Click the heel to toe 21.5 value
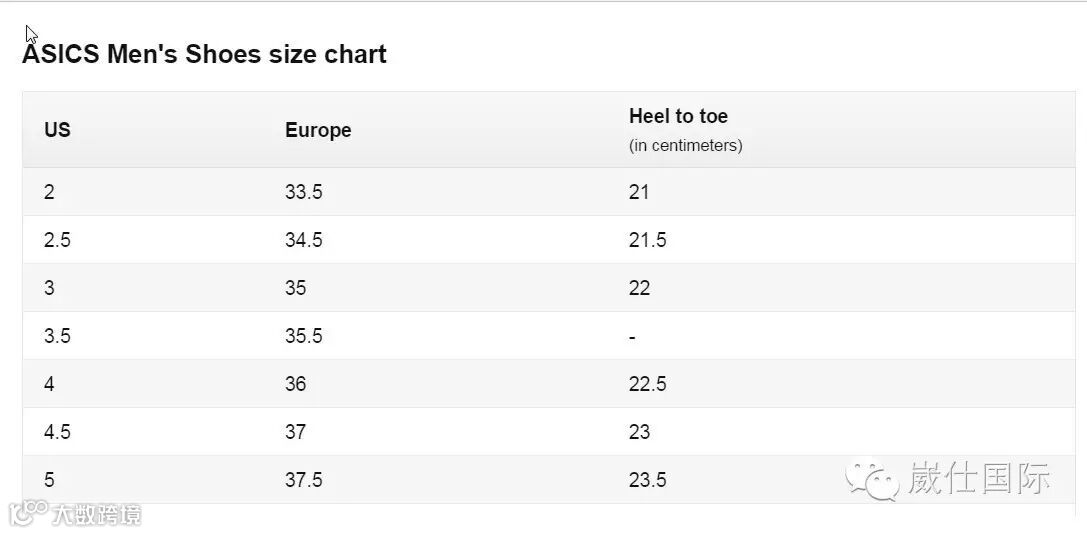This screenshot has height=534, width=1087. 647,240
